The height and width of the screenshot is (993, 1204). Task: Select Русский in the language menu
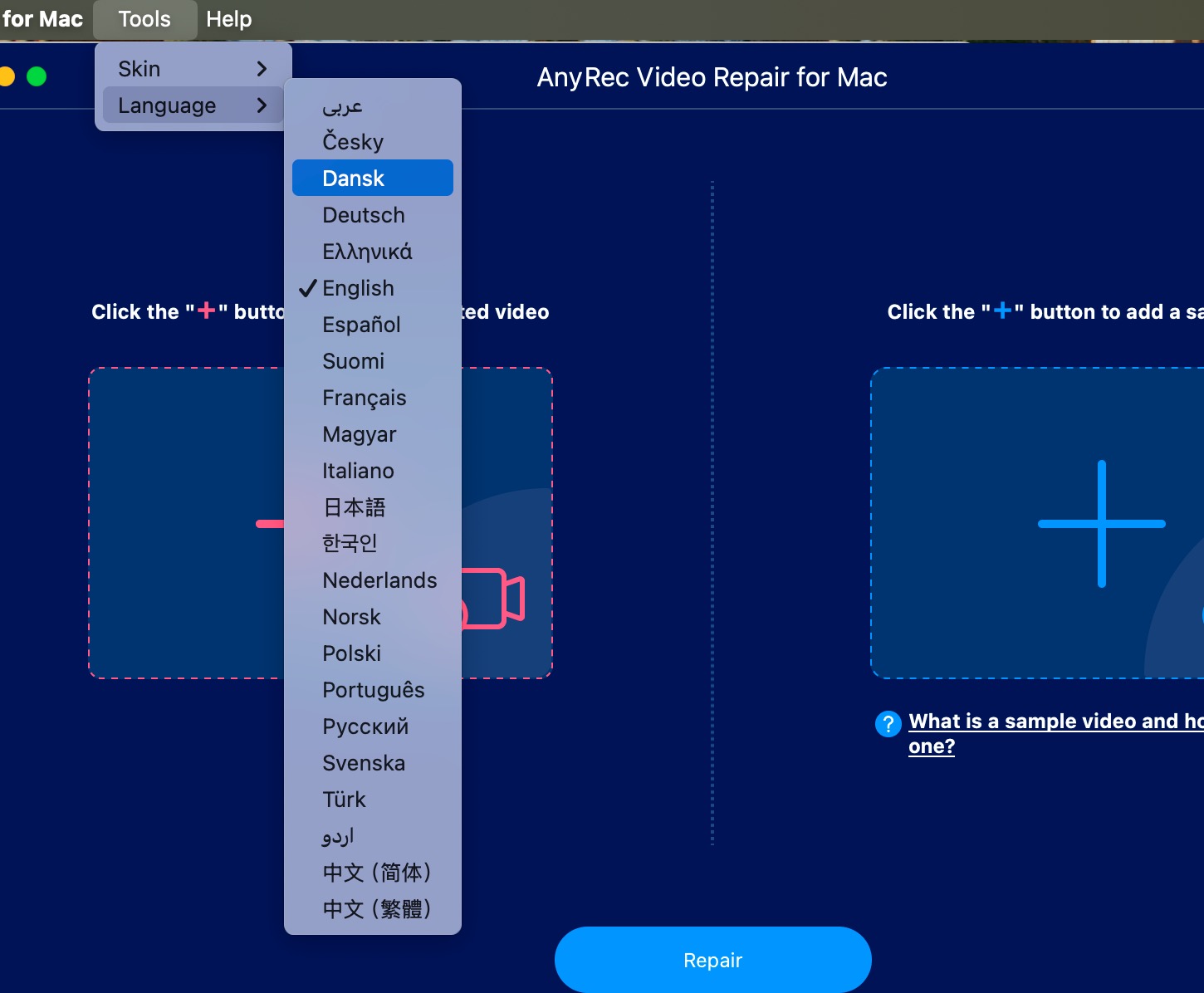(365, 726)
